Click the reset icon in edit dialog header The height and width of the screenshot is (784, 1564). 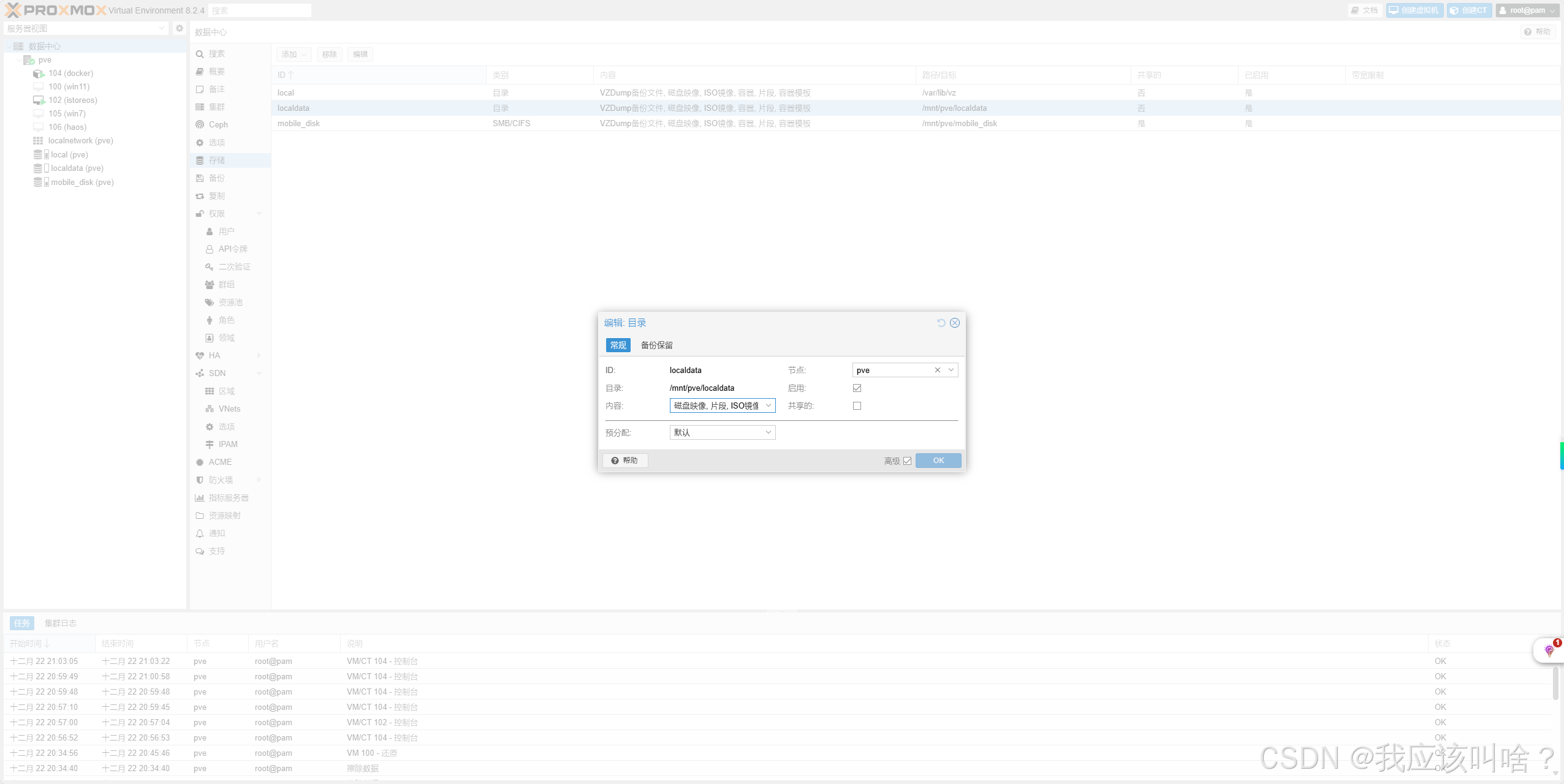(x=941, y=323)
